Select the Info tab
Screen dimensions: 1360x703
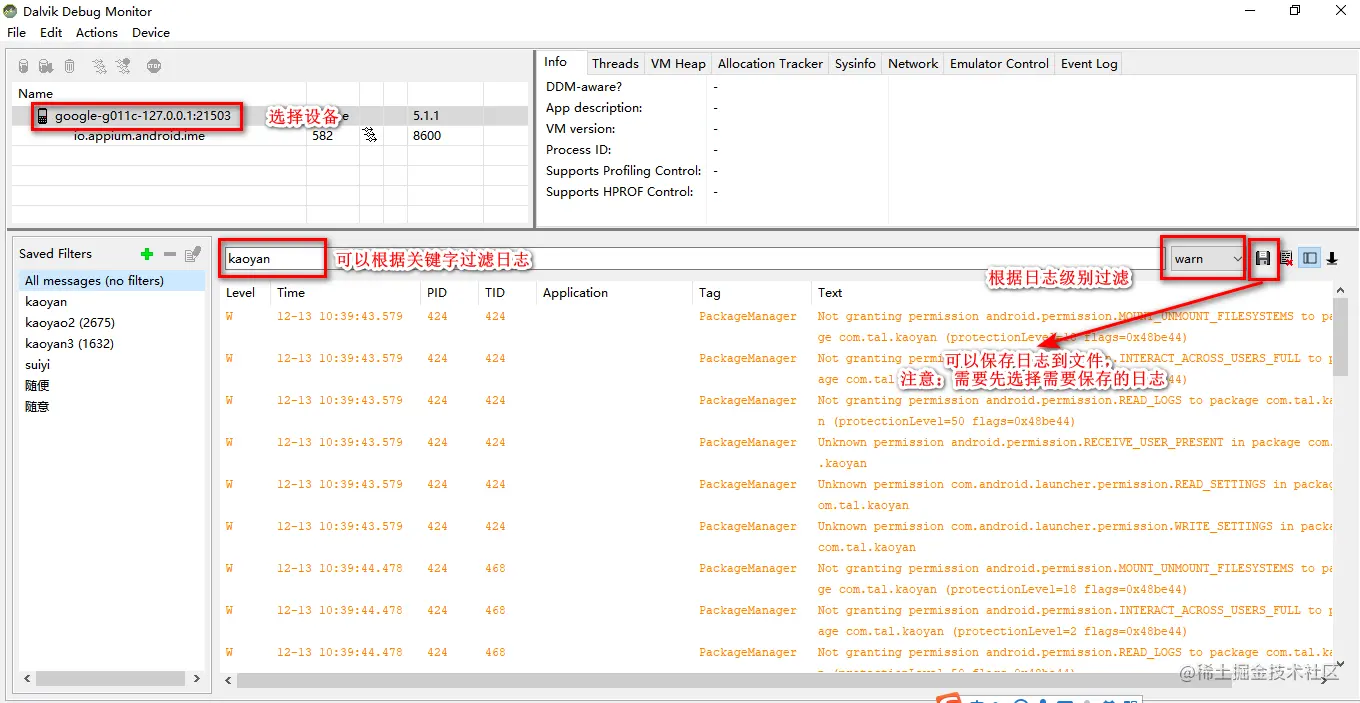[x=556, y=62]
